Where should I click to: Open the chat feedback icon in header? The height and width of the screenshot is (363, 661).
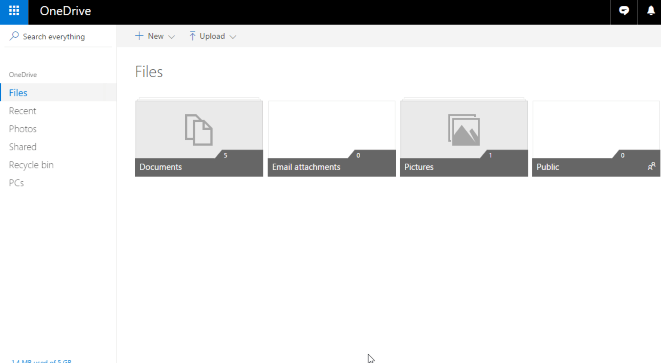[624, 11]
